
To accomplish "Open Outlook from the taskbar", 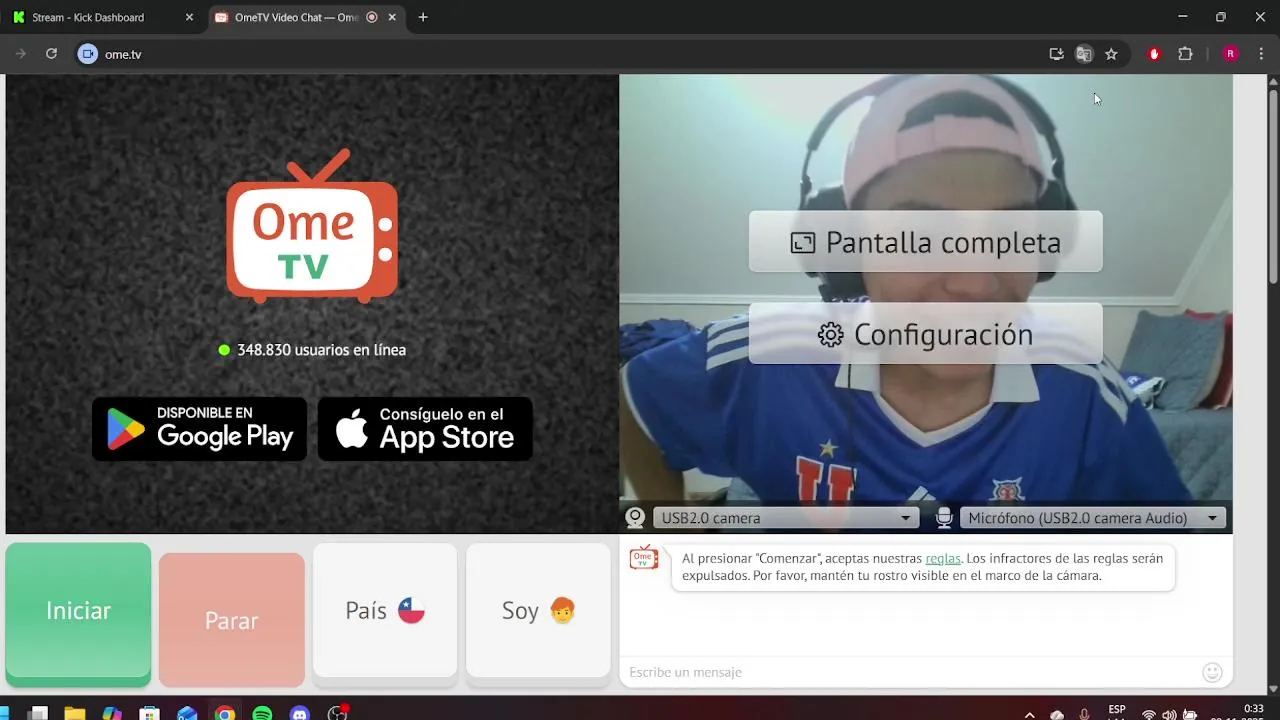I will [x=187, y=714].
